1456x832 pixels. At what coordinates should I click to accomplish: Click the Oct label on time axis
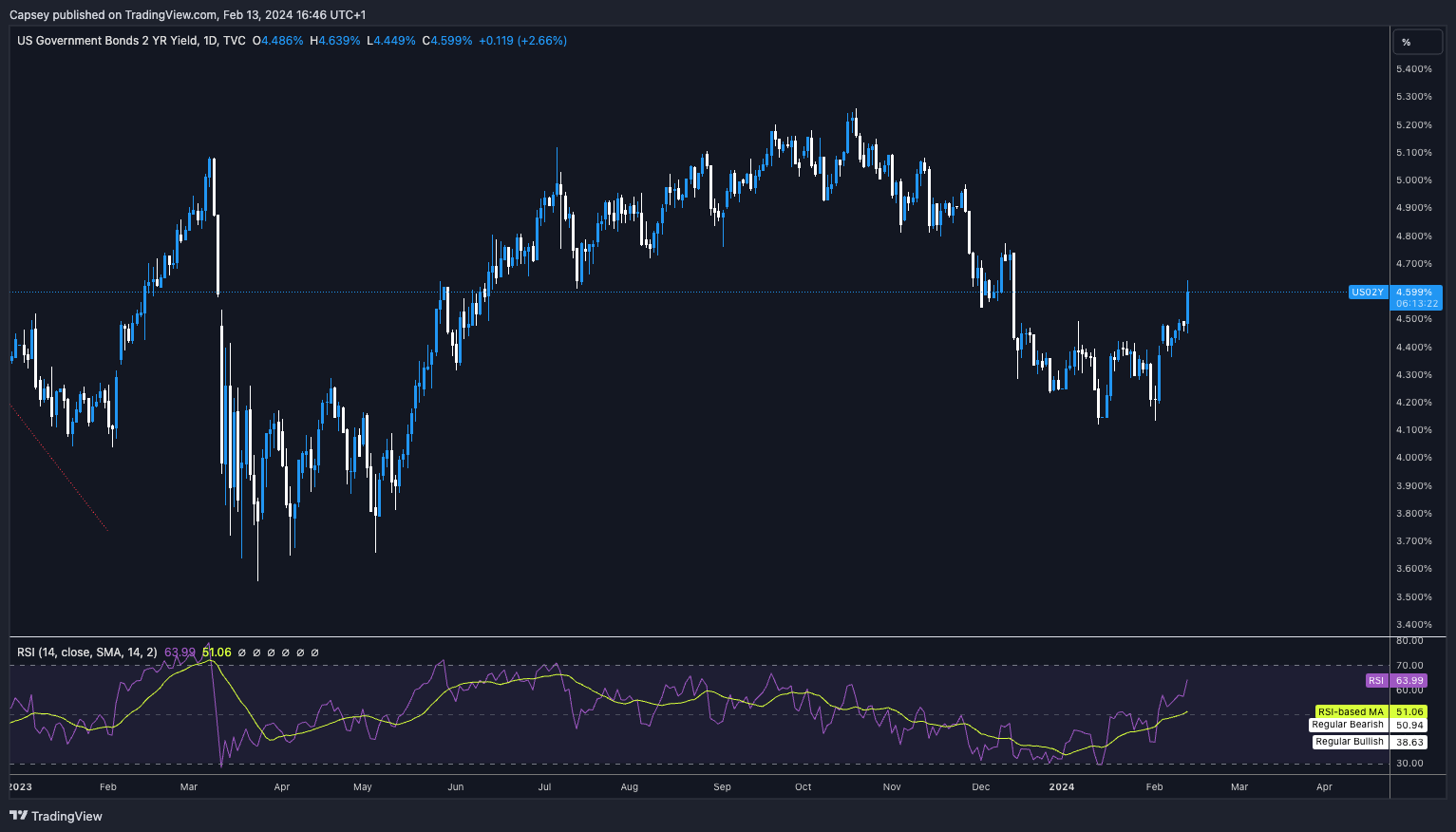tap(804, 786)
